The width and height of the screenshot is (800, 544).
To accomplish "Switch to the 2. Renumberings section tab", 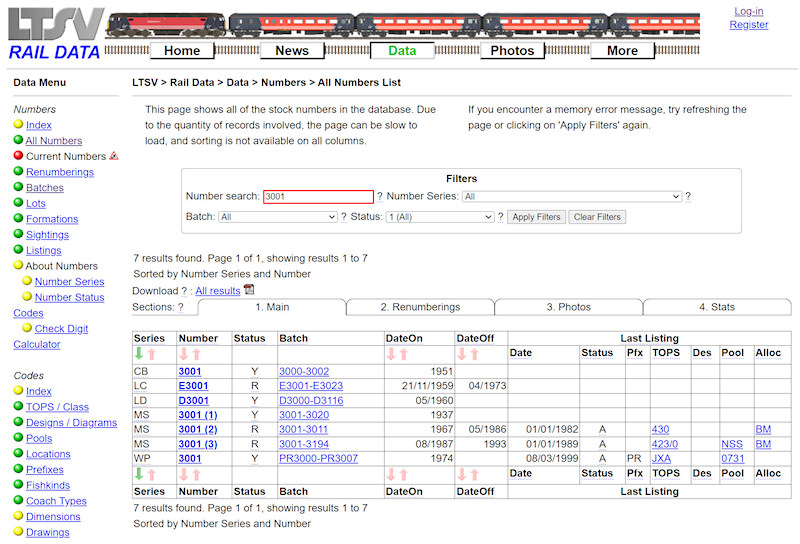I will [x=420, y=307].
